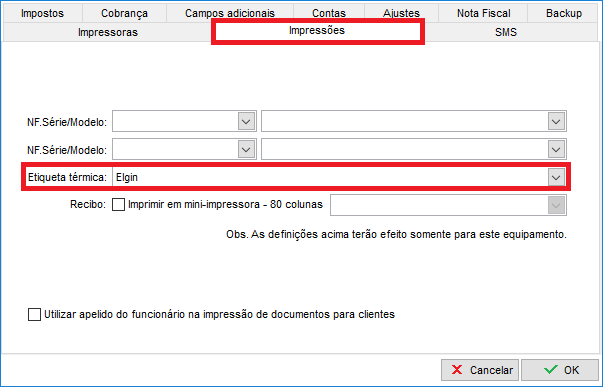Enable Imprimir em mini-impressora 80 colunas checkbox
The width and height of the screenshot is (603, 387).
(x=118, y=204)
